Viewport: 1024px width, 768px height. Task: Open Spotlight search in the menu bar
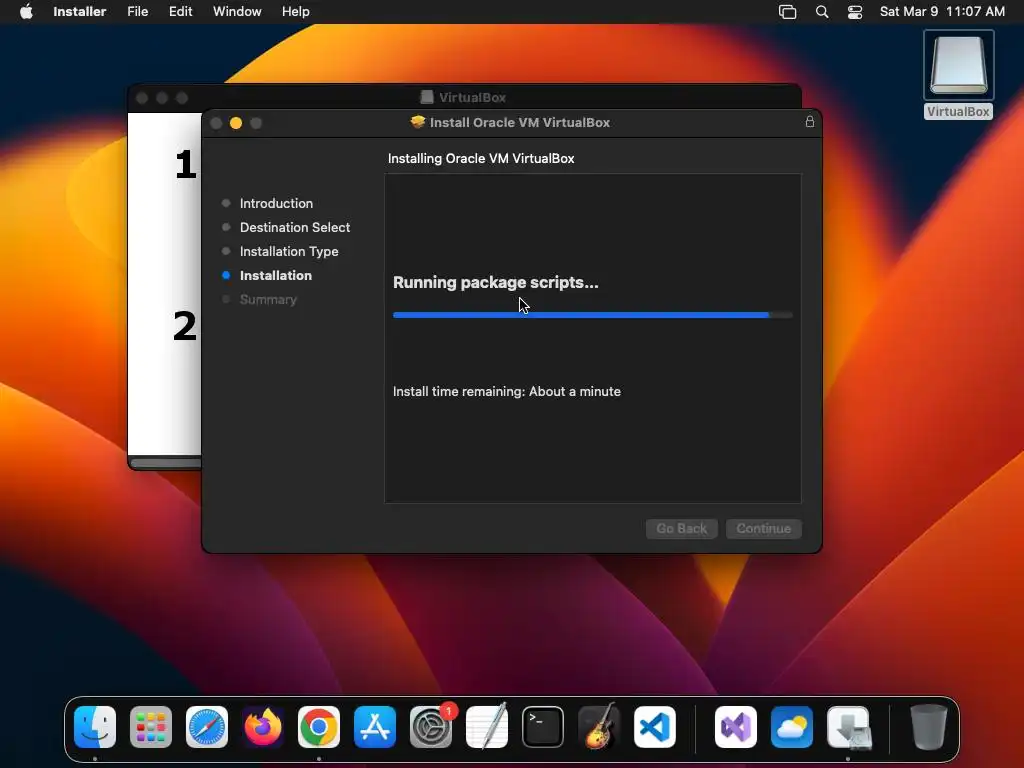[x=822, y=12]
